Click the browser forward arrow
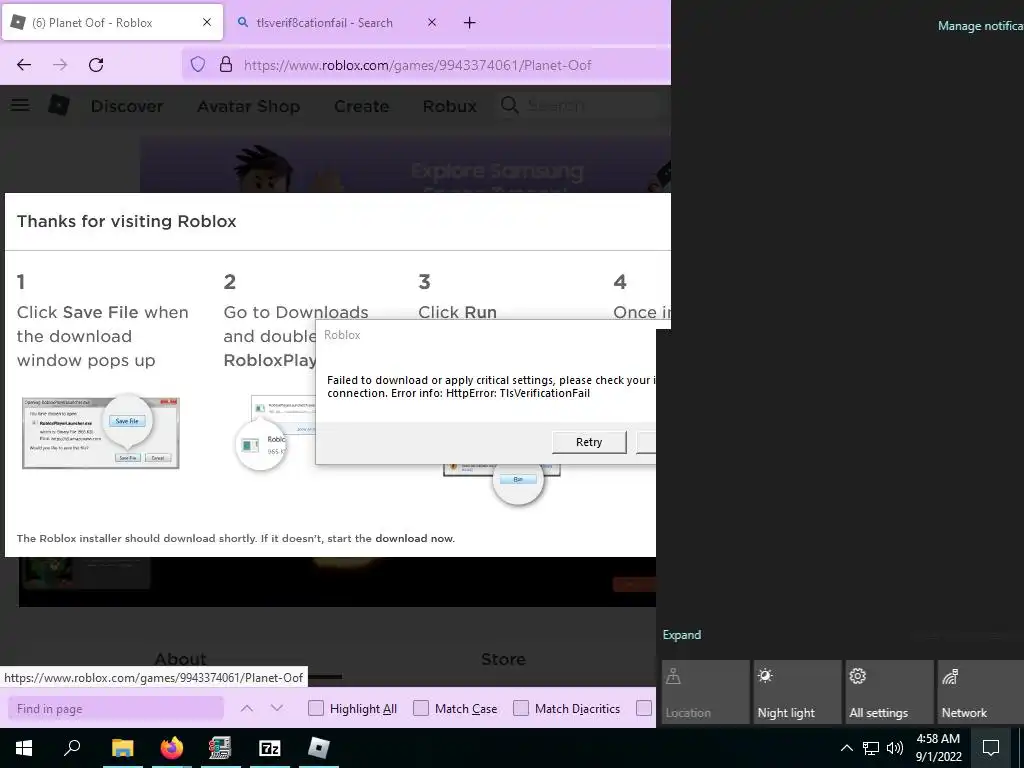1024x768 pixels. tap(60, 65)
